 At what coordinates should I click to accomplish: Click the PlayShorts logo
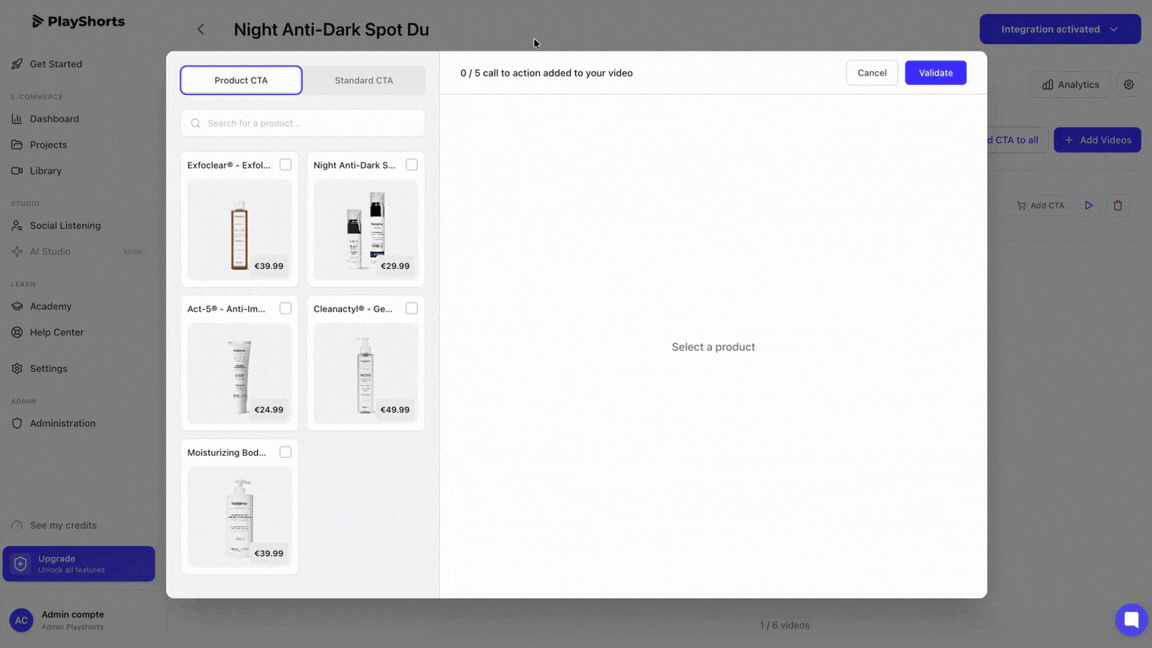(78, 21)
